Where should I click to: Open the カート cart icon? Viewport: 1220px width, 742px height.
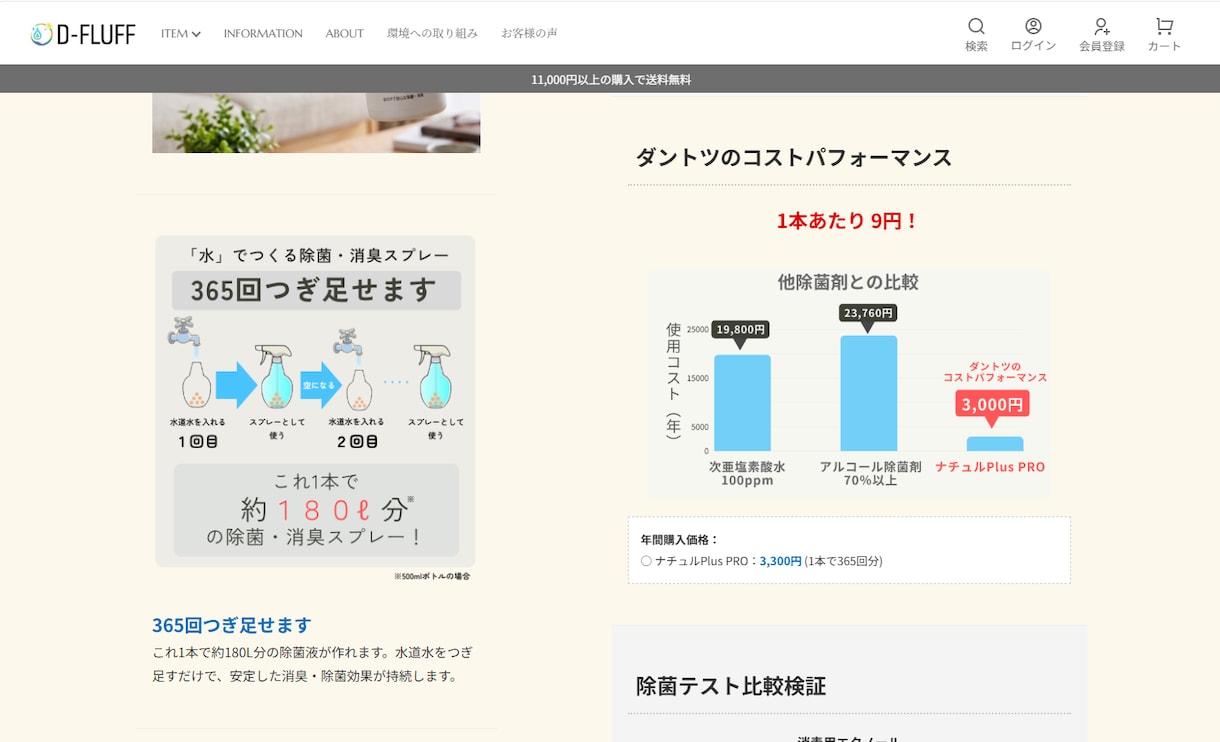point(1164,34)
